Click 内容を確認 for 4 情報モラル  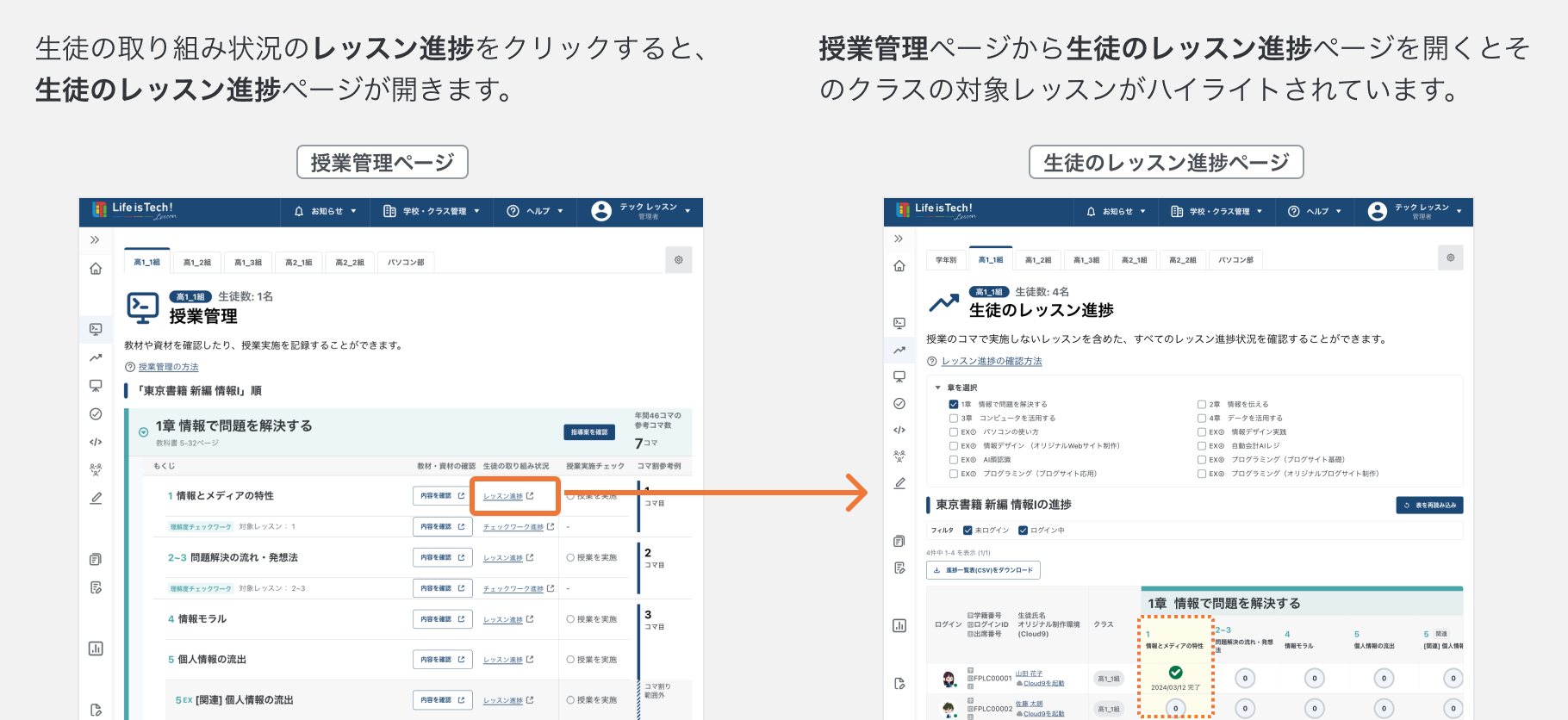443,619
